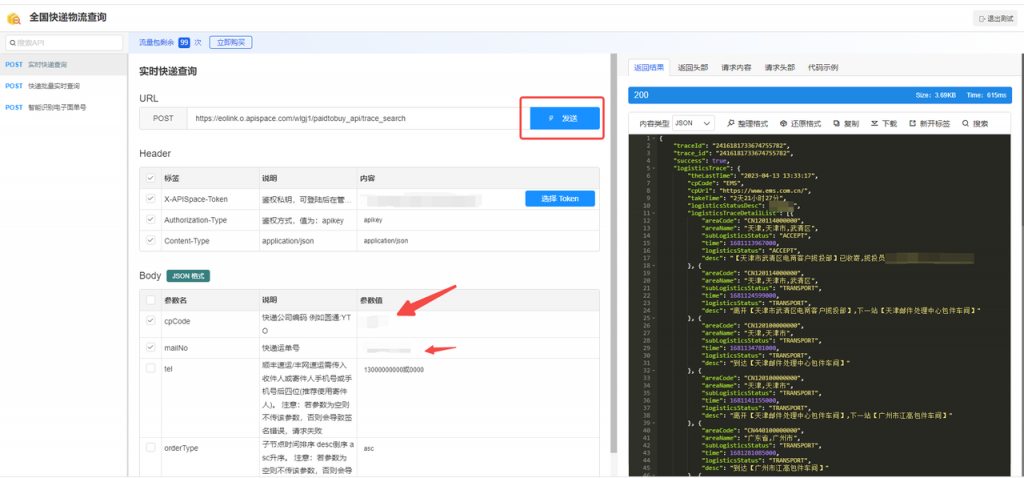Click the 全国快递物流查询 logo icon
This screenshot has width=1024, height=478.
(x=14, y=18)
